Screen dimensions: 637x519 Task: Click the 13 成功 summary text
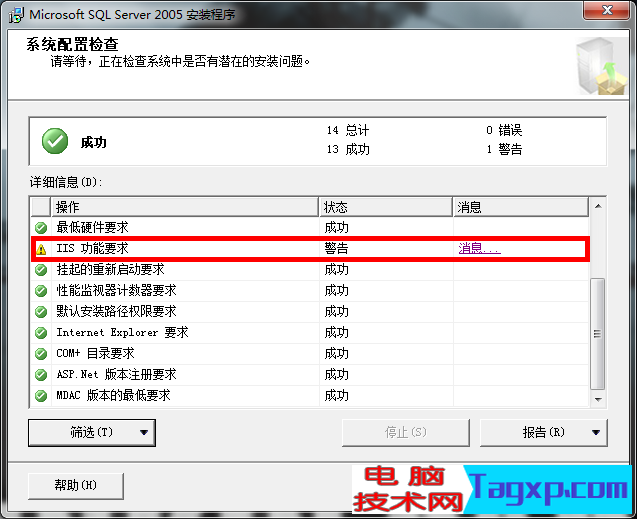click(x=348, y=149)
